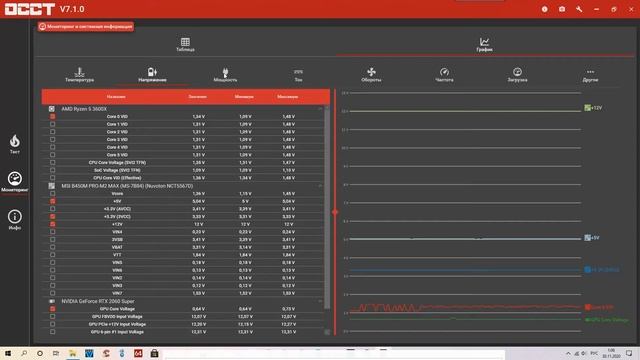
Task: Switch to the Table view tab
Action: [x=185, y=44]
